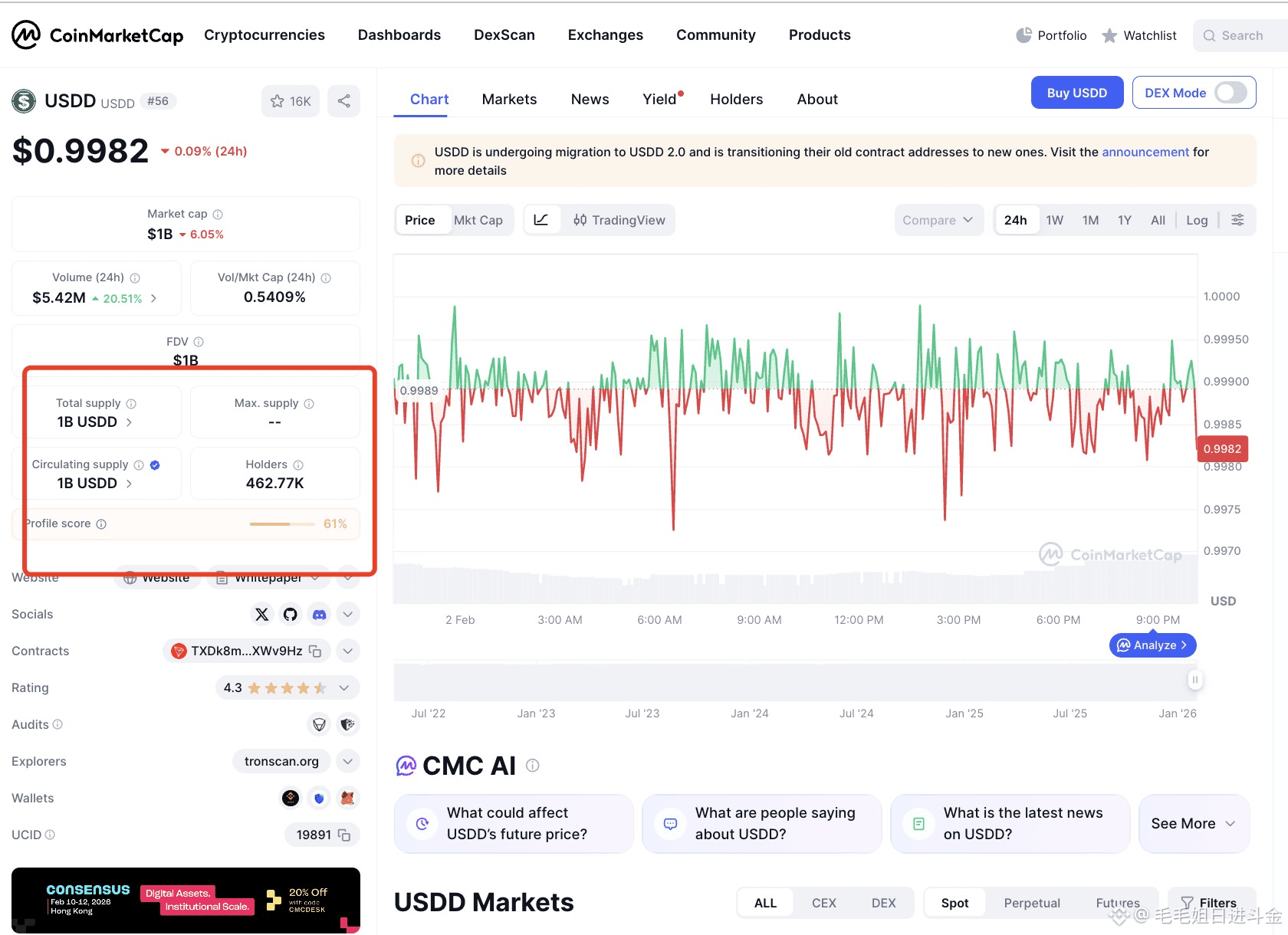Image resolution: width=1288 pixels, height=935 pixels.
Task: Click the chart range slider handle
Action: 1194,680
